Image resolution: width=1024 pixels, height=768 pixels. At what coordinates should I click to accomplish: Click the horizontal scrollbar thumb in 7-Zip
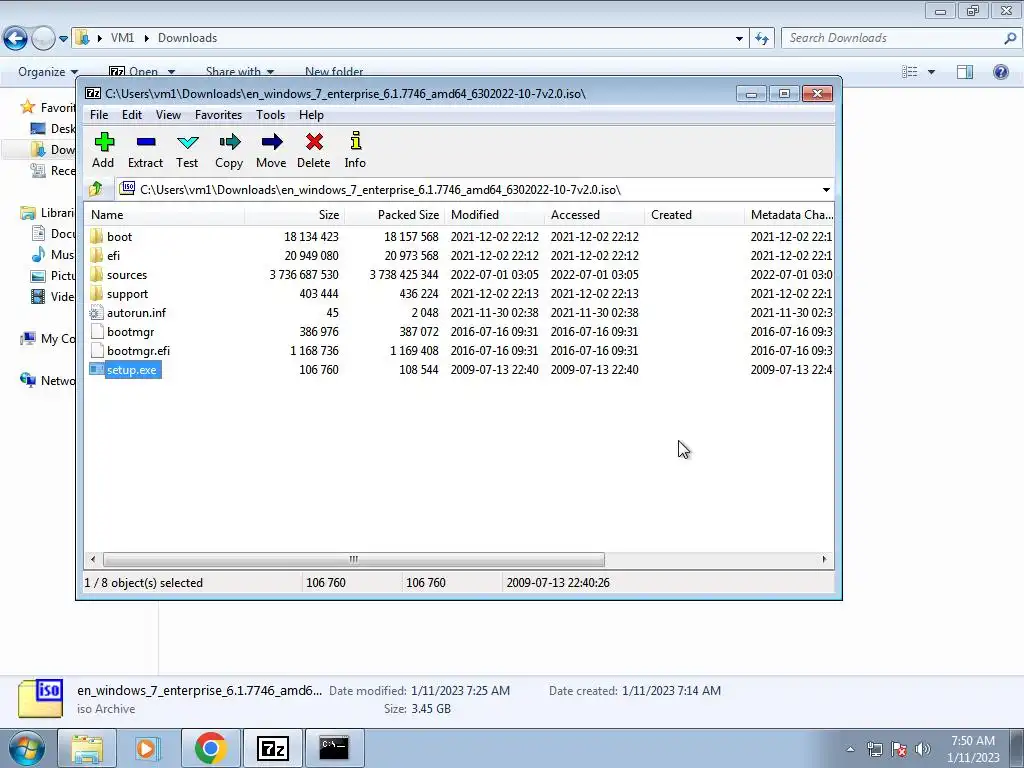(x=353, y=560)
